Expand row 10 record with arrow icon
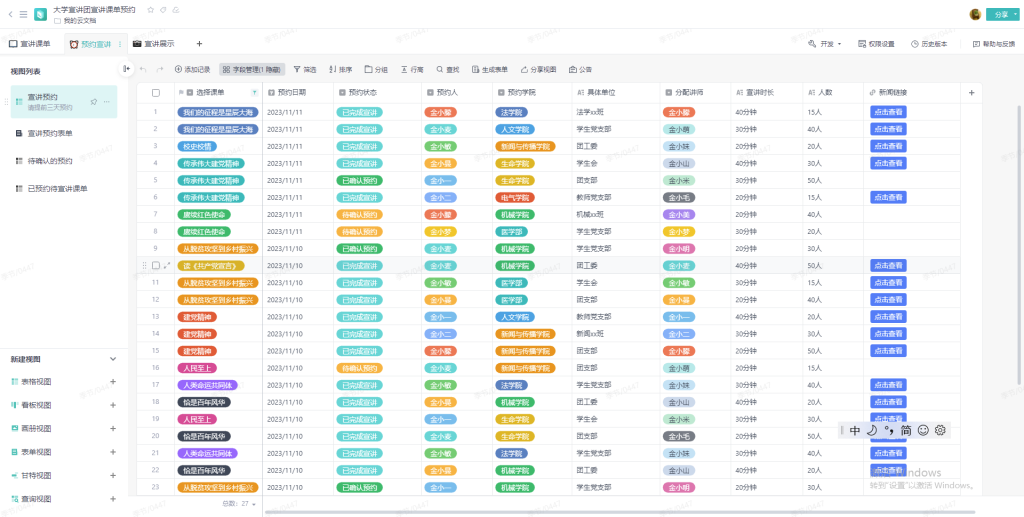1024x517 pixels. 167,266
